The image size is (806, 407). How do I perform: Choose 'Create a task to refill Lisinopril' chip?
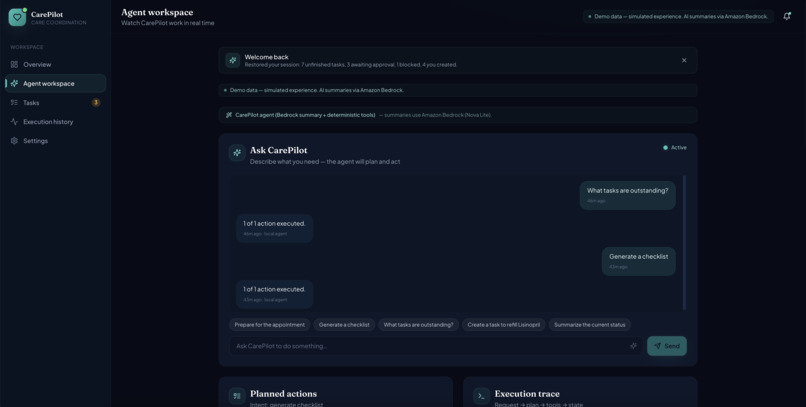tap(504, 325)
